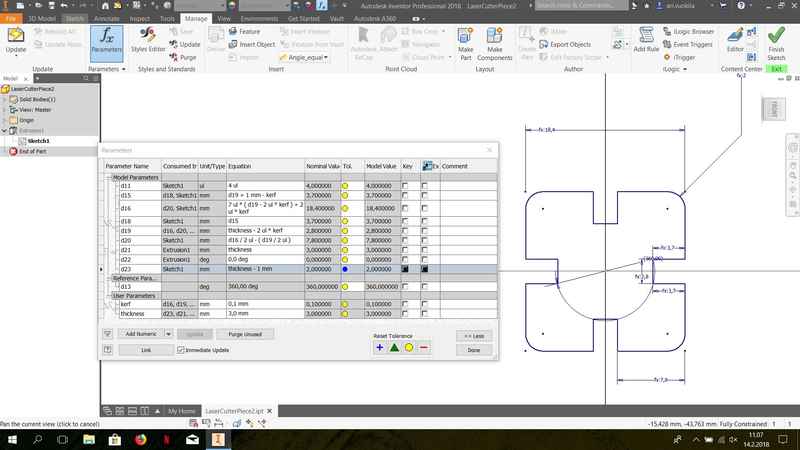Open the Content Center Editor
This screenshot has height=450, width=800.
[x=735, y=40]
